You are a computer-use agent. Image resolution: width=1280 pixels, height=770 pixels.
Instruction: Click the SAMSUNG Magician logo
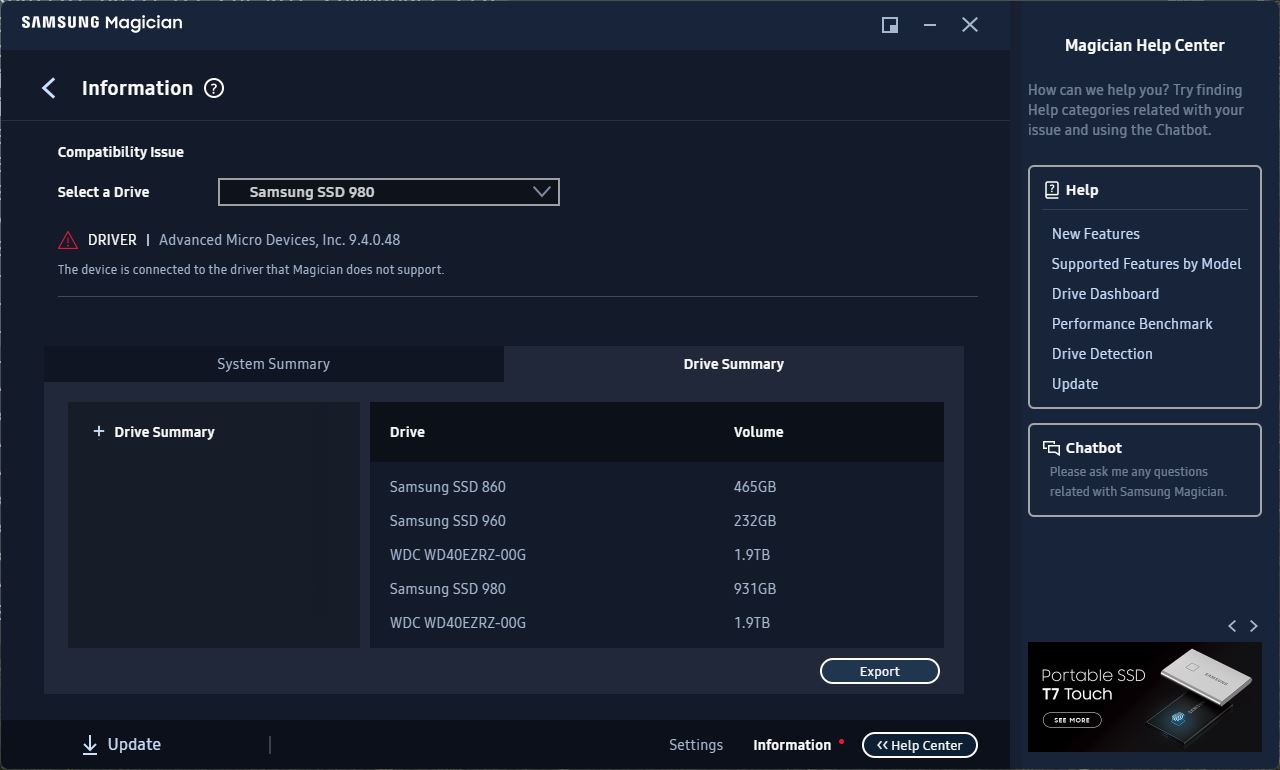click(x=102, y=23)
